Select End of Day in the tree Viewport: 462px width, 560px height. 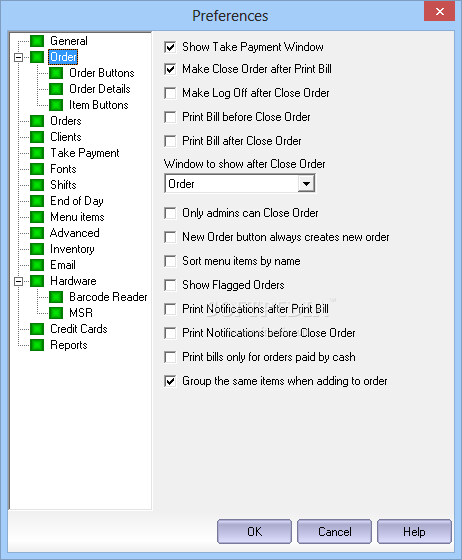pos(77,201)
